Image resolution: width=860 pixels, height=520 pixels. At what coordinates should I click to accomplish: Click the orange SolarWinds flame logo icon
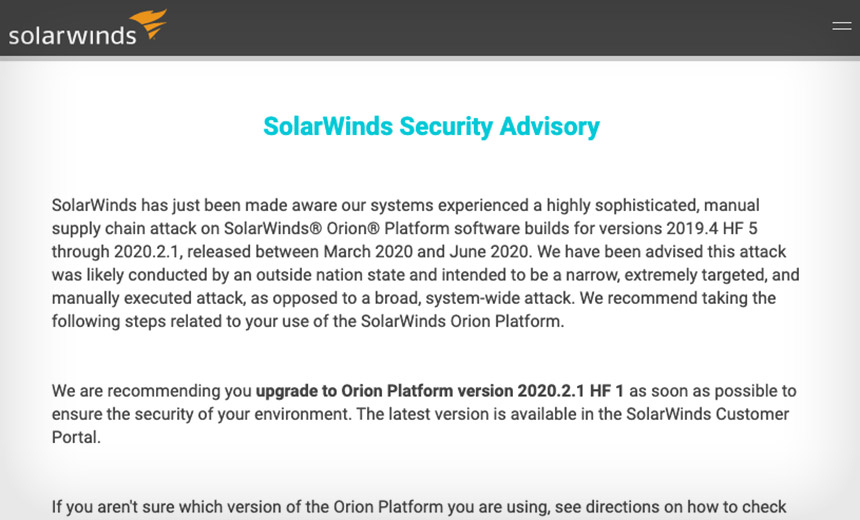pos(149,24)
